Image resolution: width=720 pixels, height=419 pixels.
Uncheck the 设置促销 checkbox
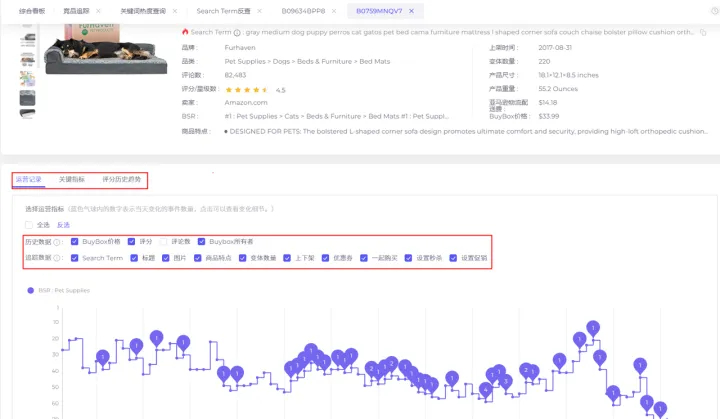[451, 258]
